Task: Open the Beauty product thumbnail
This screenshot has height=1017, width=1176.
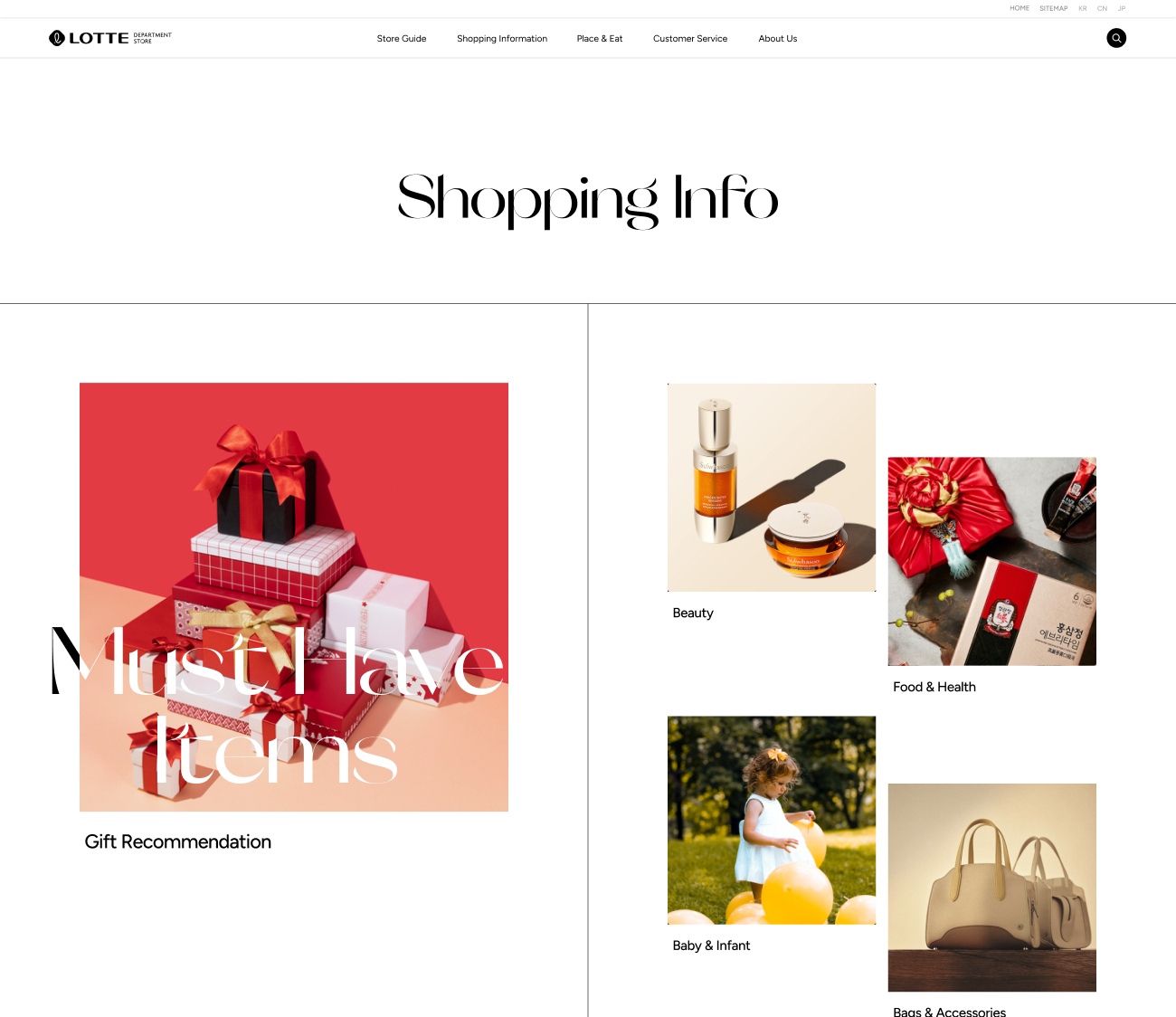Action: click(772, 488)
